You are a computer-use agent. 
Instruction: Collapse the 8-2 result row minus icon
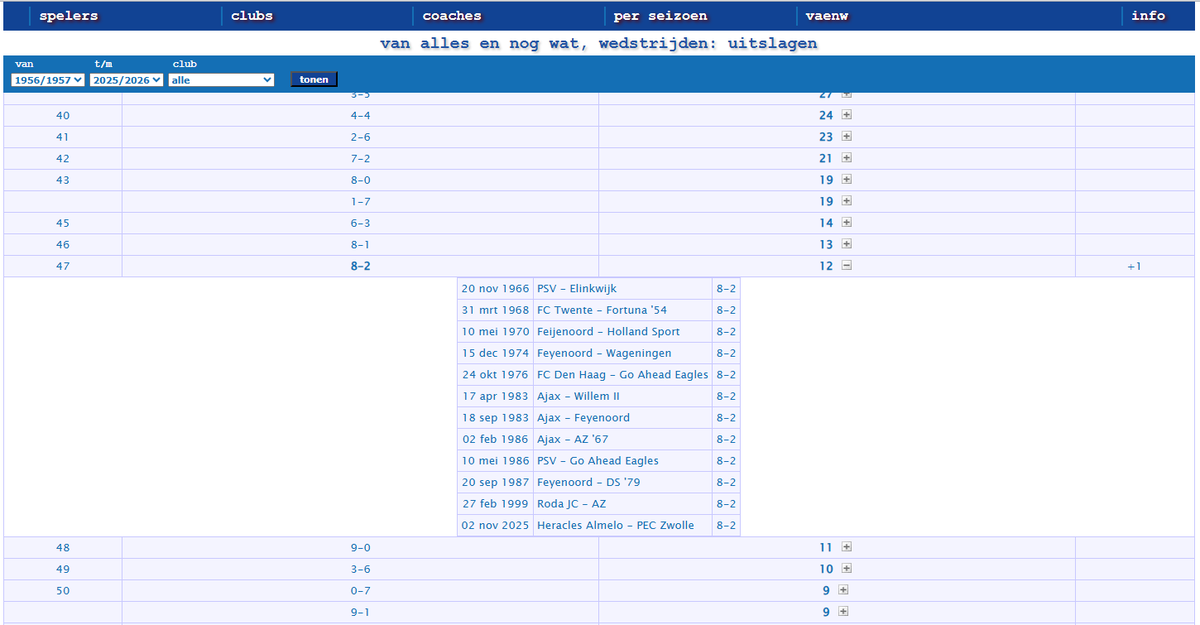coord(846,266)
